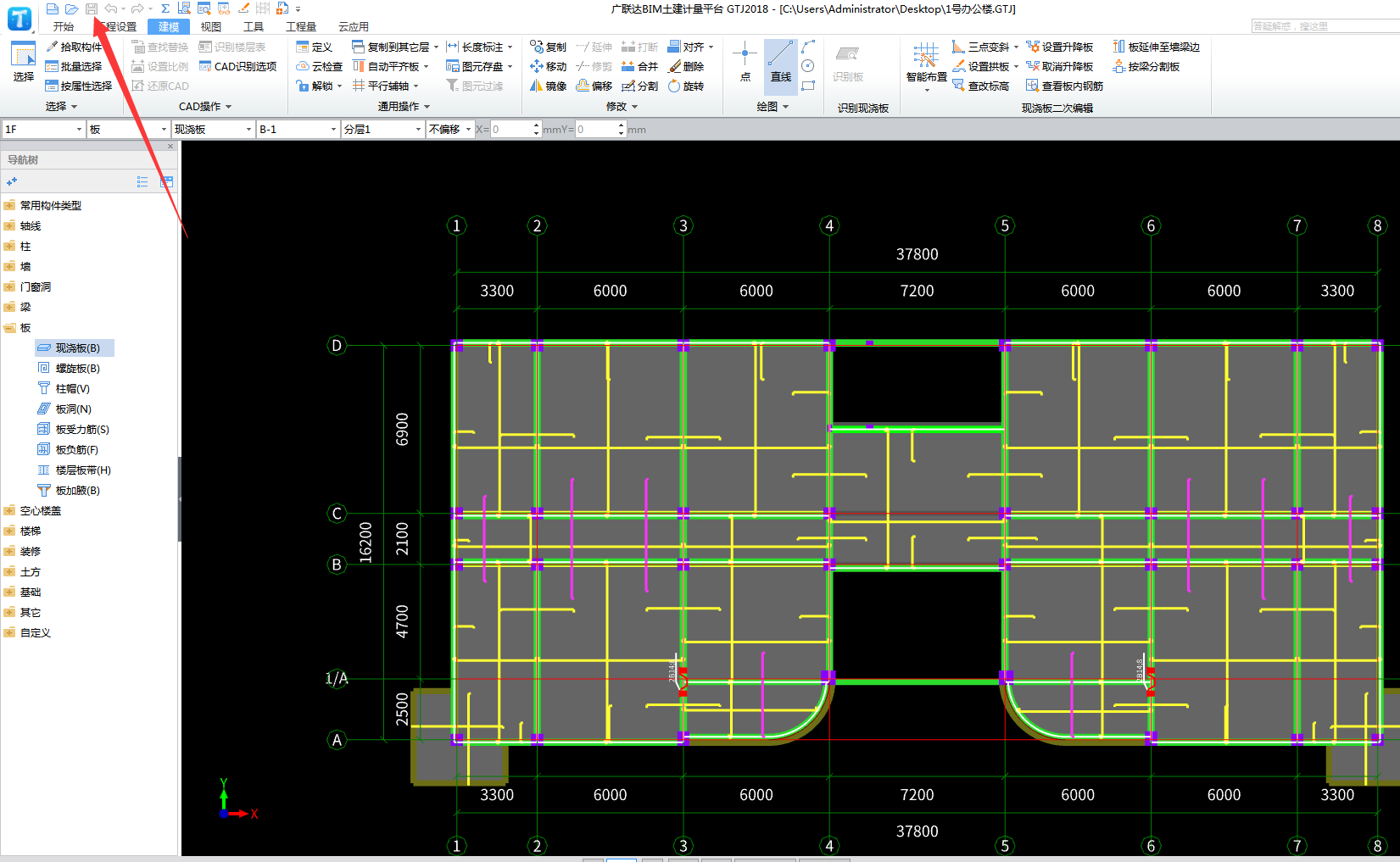
Task: Expand 长度标注 dropdown
Action: click(510, 47)
